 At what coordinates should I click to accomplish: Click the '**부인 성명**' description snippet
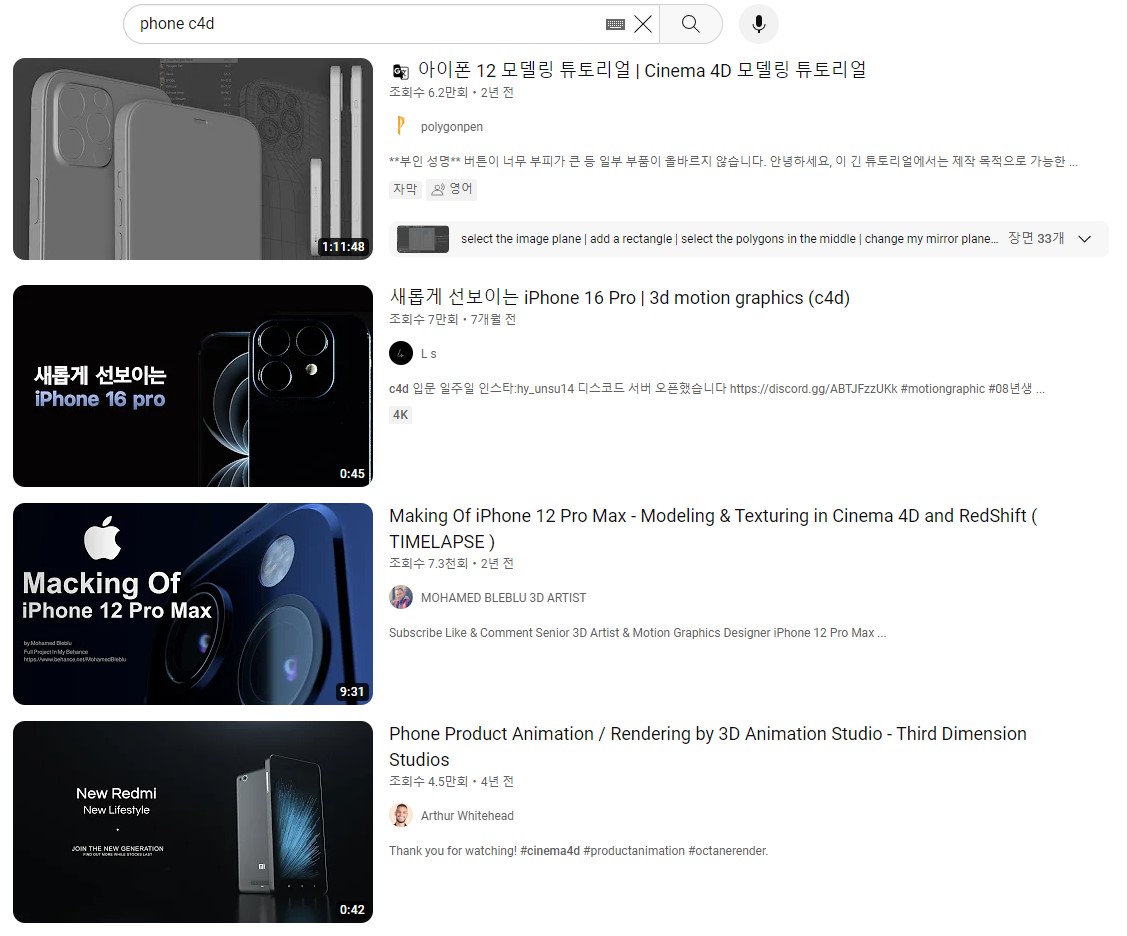(733, 162)
